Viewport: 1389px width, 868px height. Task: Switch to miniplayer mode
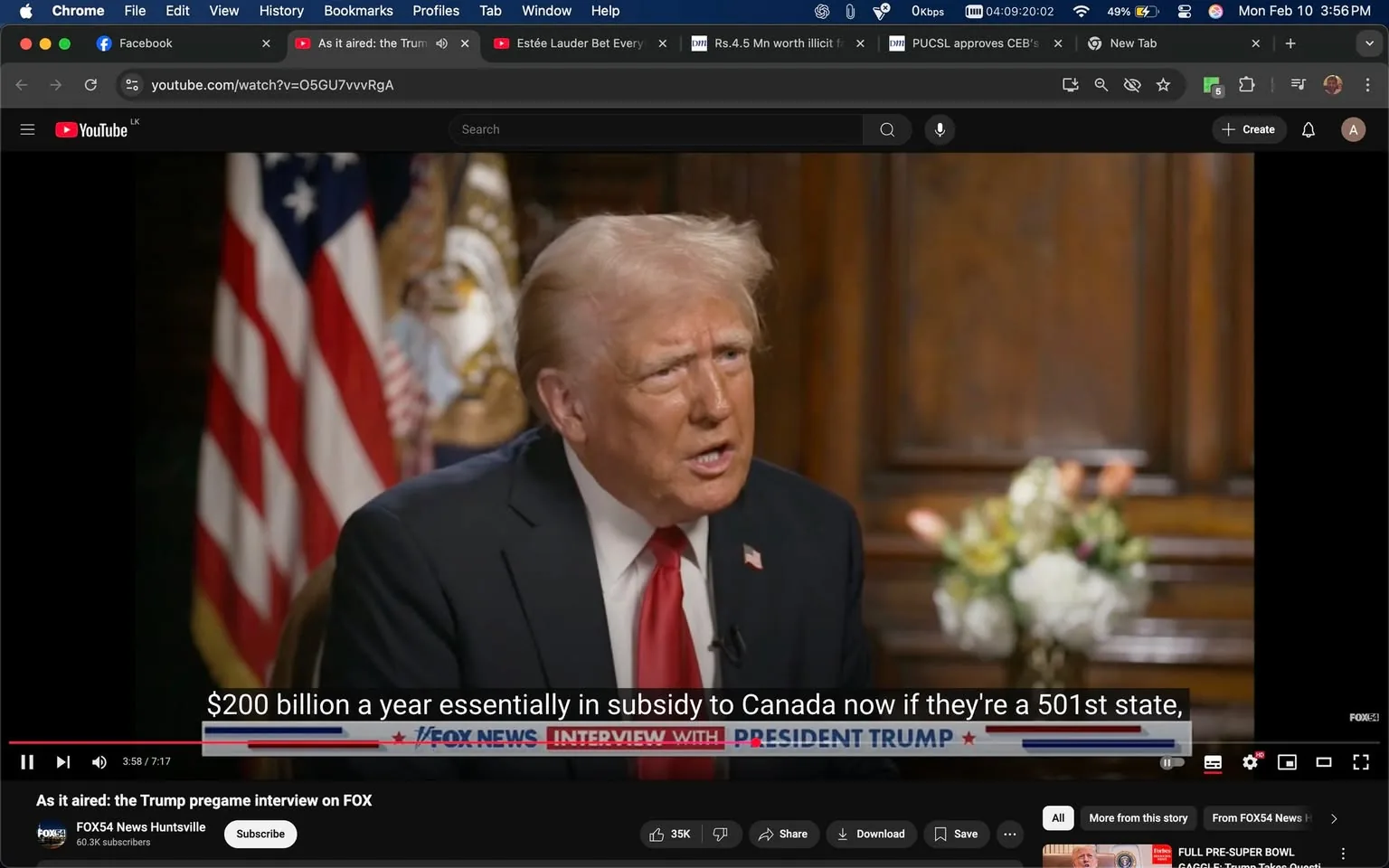tap(1287, 762)
